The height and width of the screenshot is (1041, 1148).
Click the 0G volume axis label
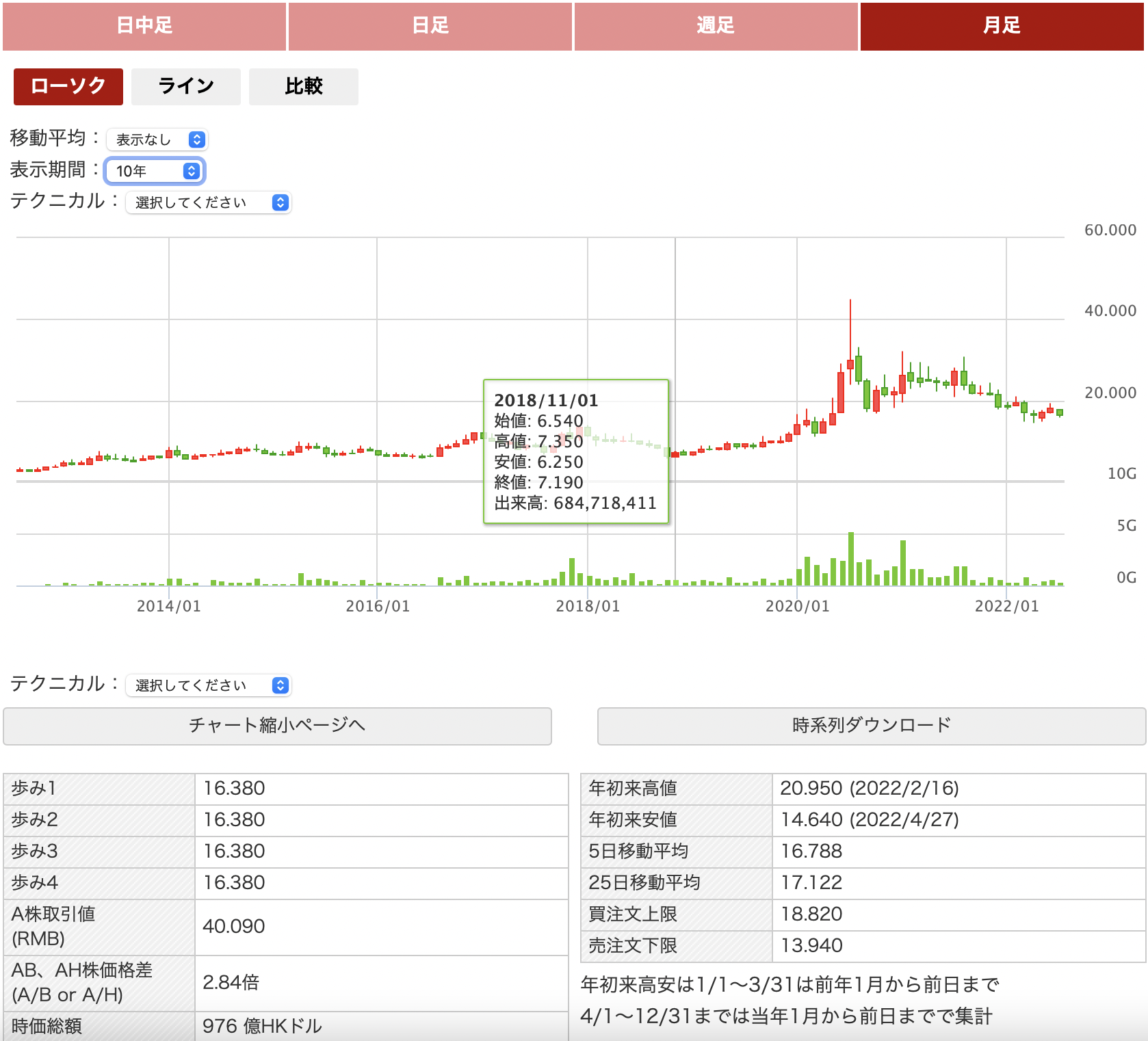point(1127,578)
